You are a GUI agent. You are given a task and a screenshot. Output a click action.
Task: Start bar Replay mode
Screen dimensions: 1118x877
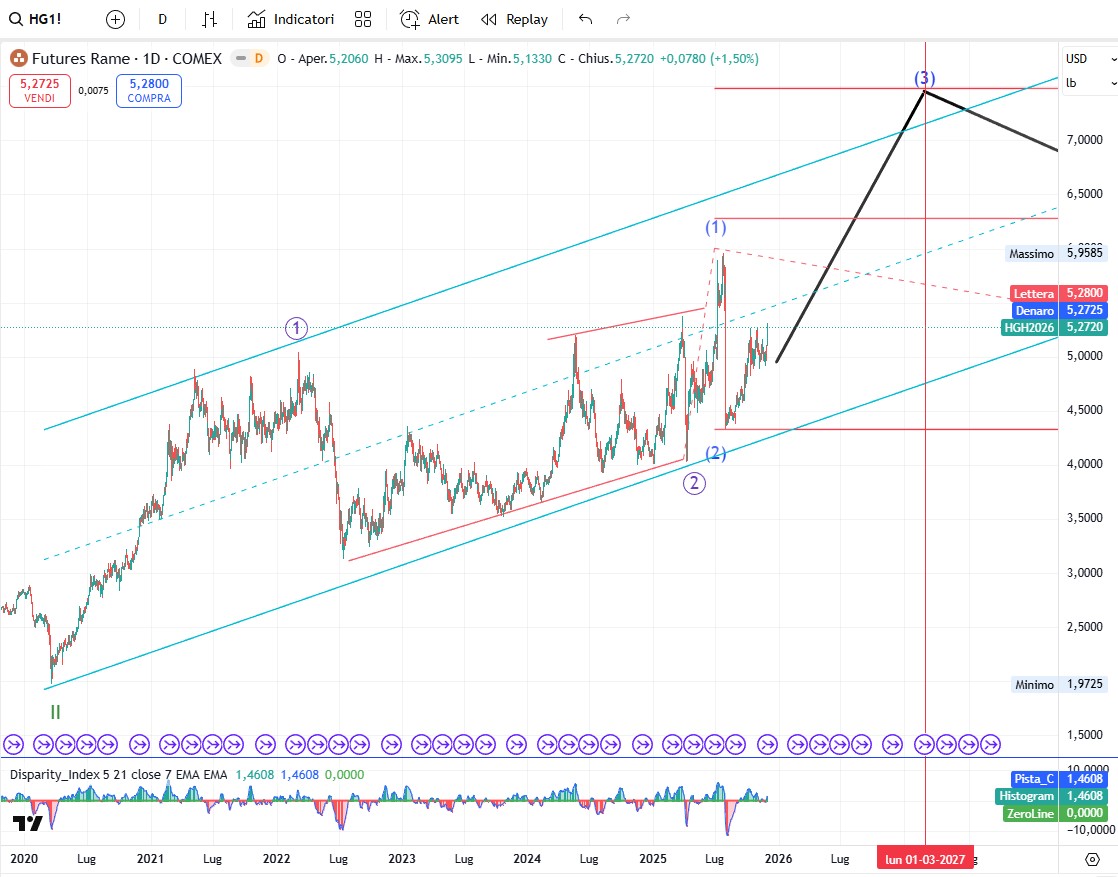[x=515, y=19]
